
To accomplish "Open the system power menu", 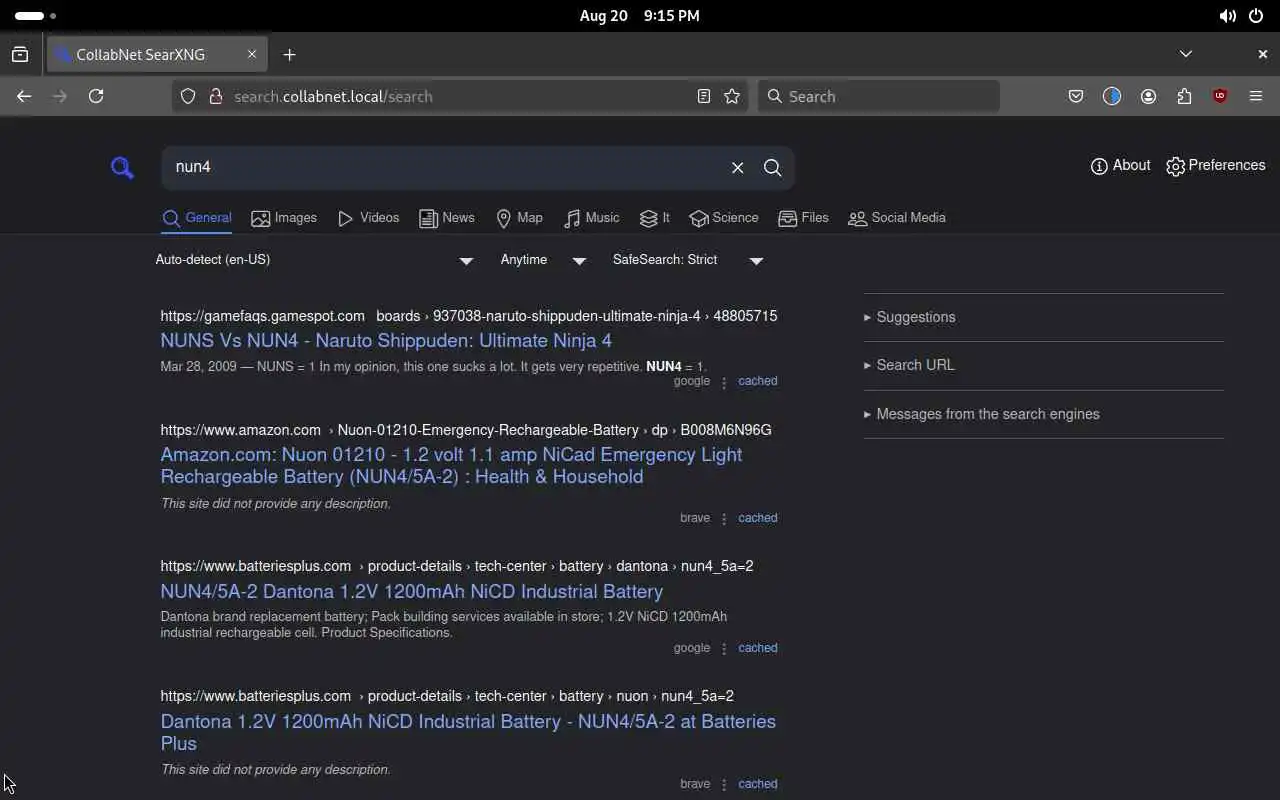I will tap(1256, 16).
